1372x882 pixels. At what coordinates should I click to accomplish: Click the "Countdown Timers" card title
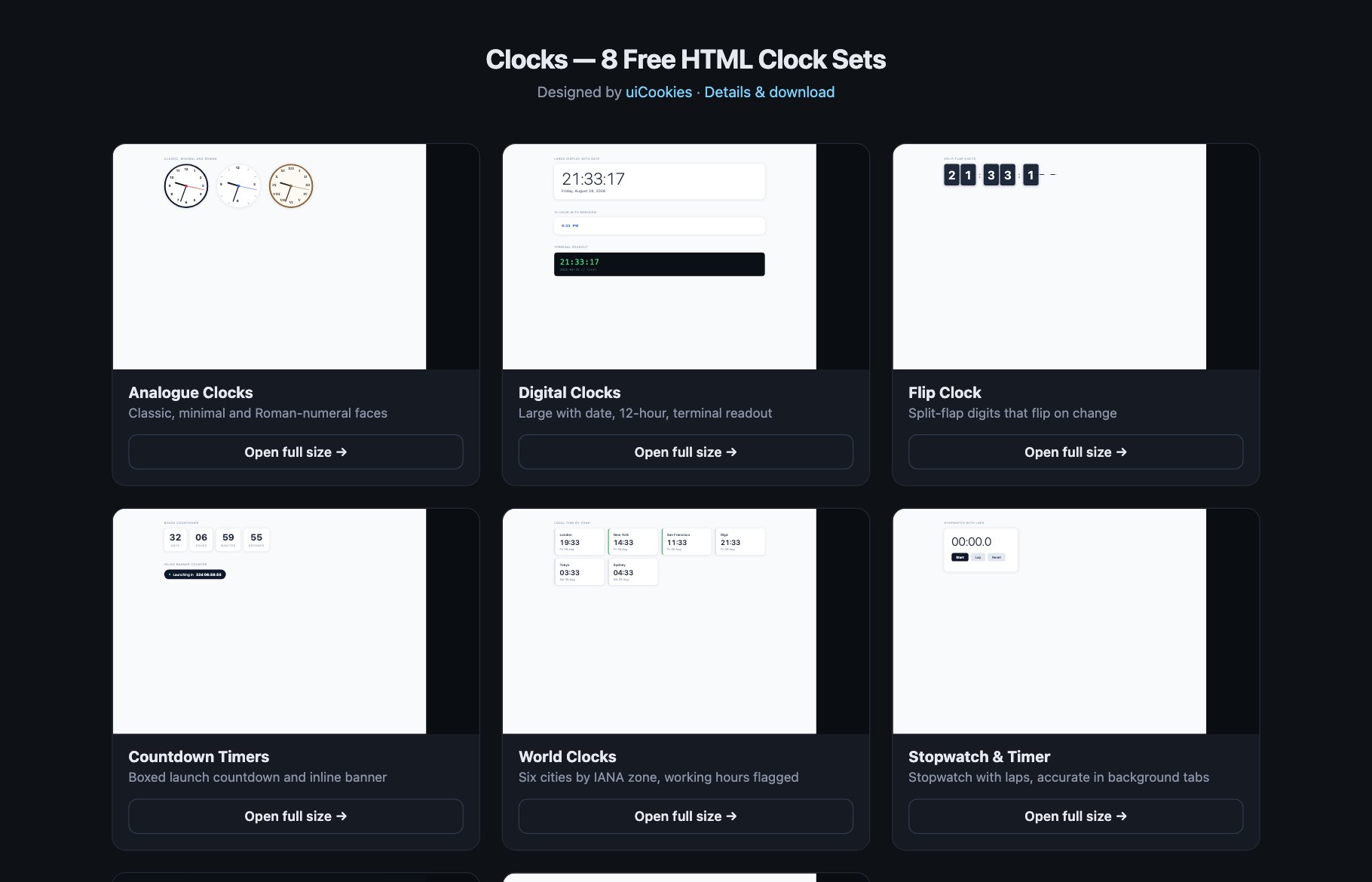click(x=199, y=756)
